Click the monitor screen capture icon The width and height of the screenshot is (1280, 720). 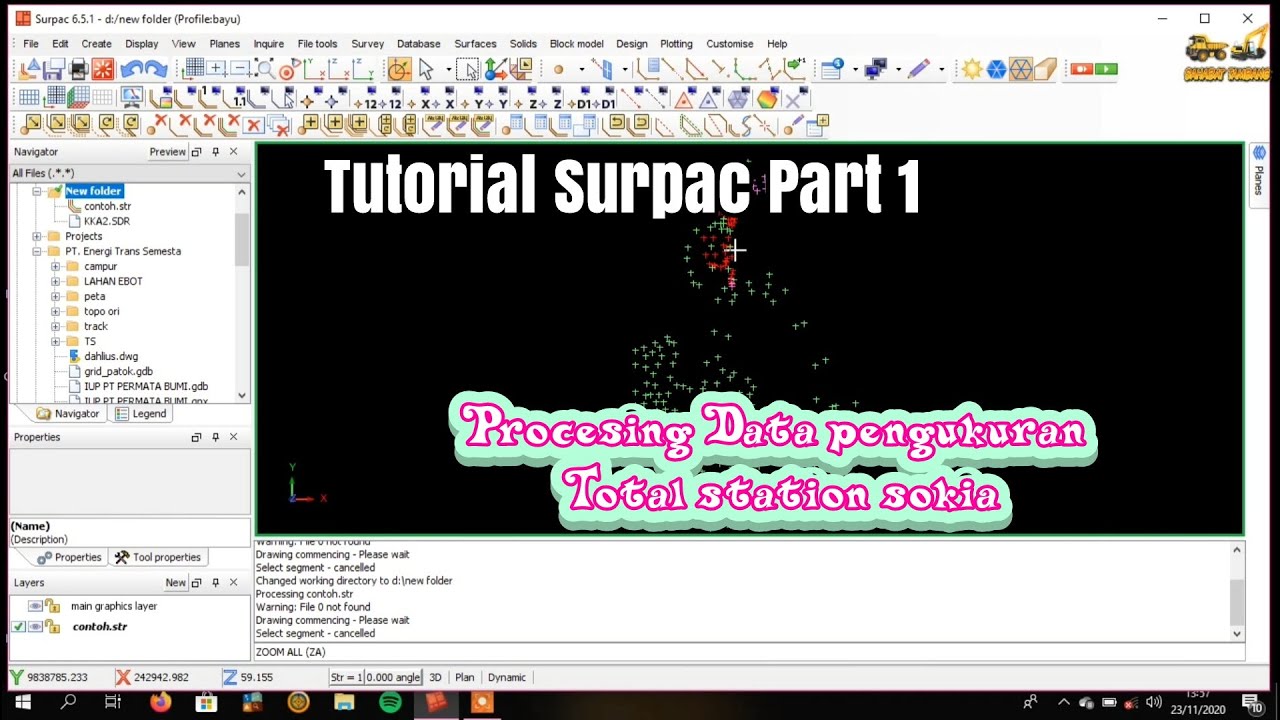[131, 97]
